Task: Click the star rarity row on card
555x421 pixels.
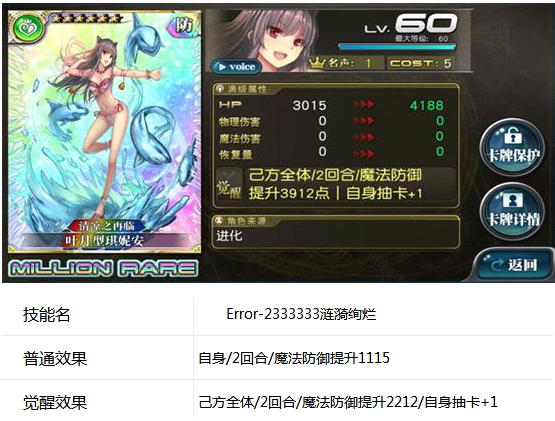Action: pyautogui.click(x=85, y=18)
